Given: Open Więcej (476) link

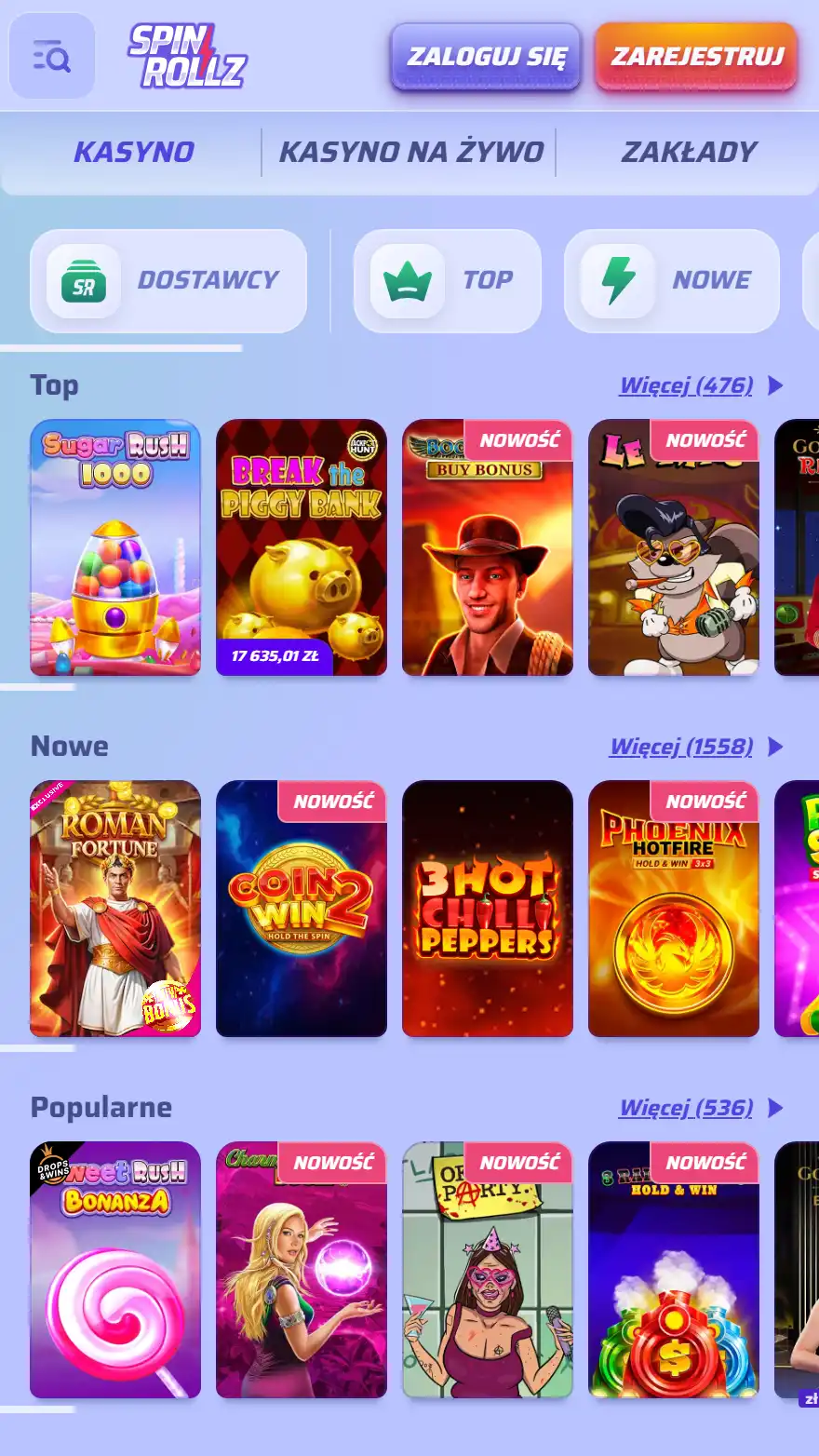Looking at the screenshot, I should point(686,385).
